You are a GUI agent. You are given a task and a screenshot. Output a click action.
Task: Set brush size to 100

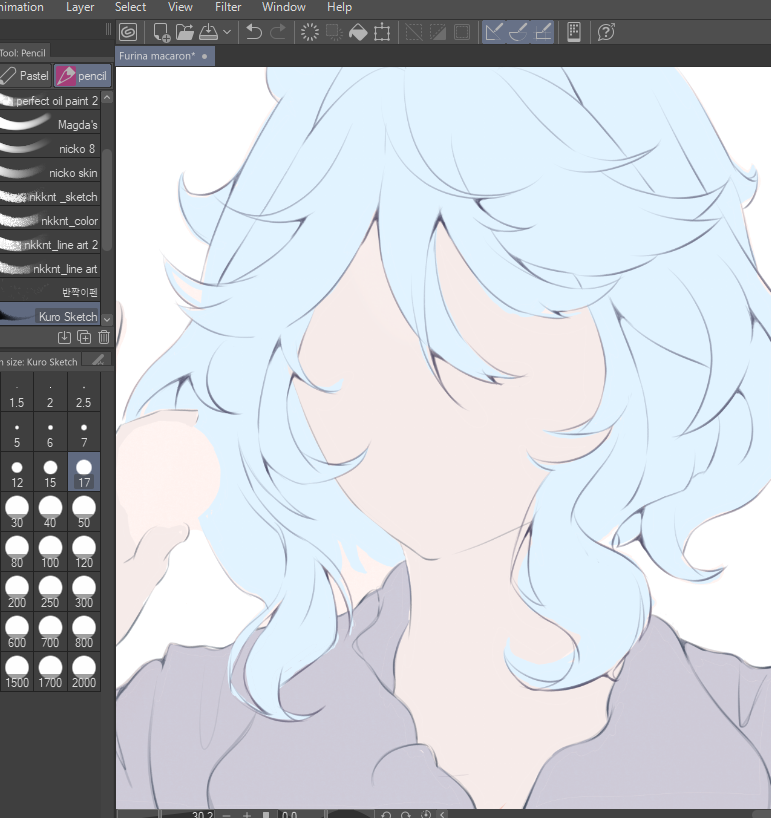50,552
